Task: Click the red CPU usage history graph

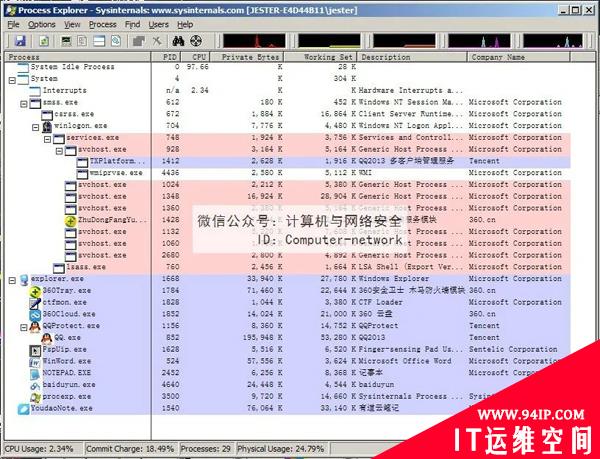Action: coord(254,41)
